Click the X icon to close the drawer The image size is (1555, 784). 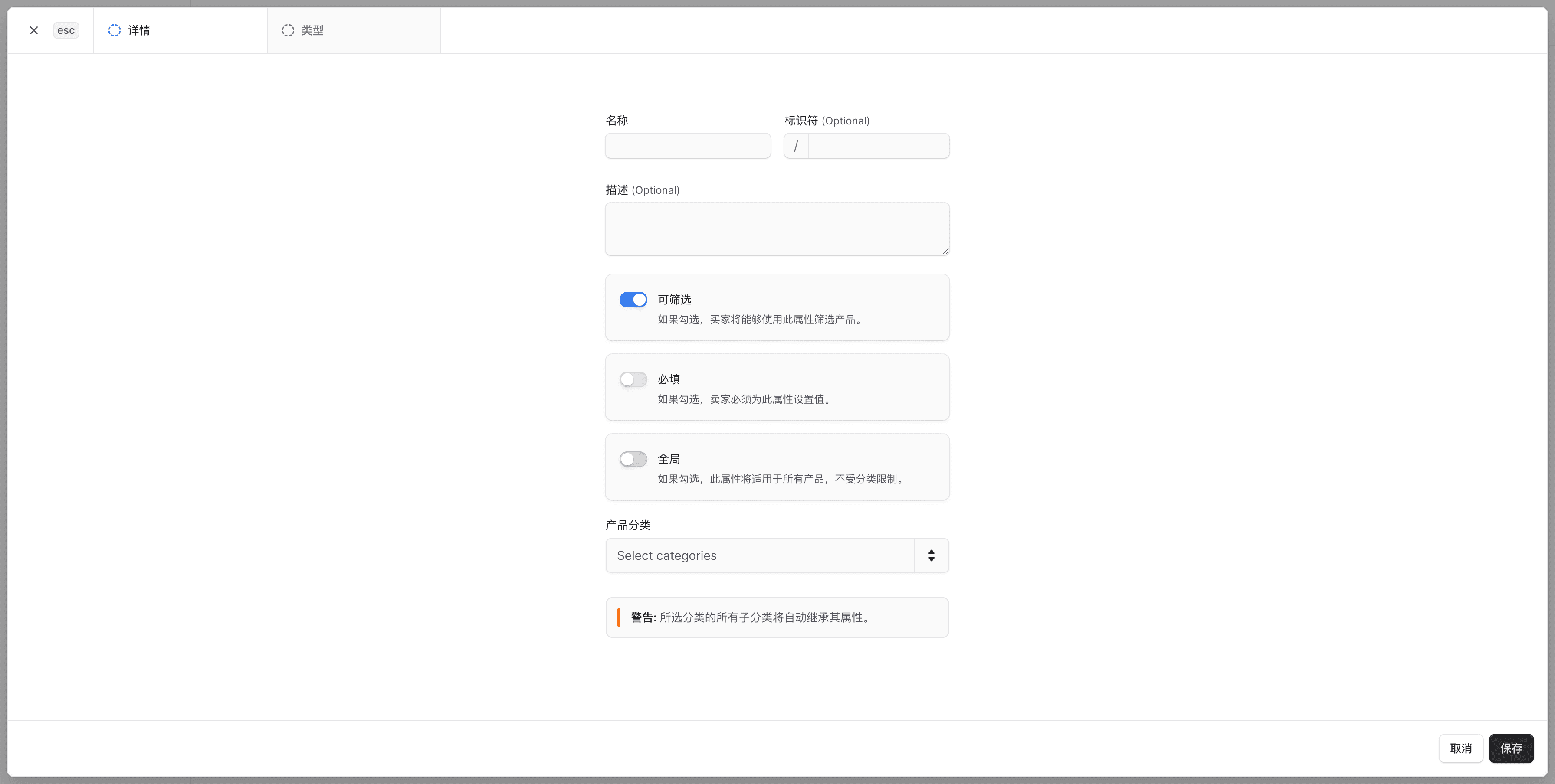coord(33,30)
